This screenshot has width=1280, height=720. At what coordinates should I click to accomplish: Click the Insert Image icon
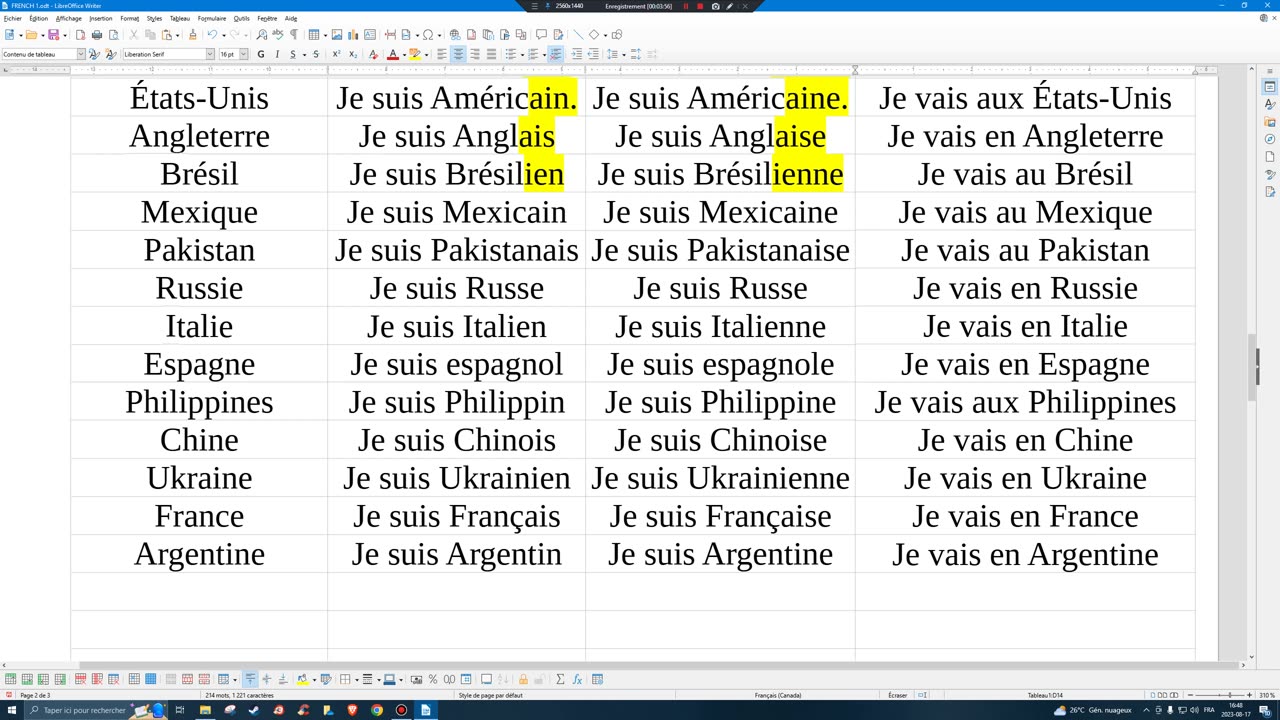(337, 35)
